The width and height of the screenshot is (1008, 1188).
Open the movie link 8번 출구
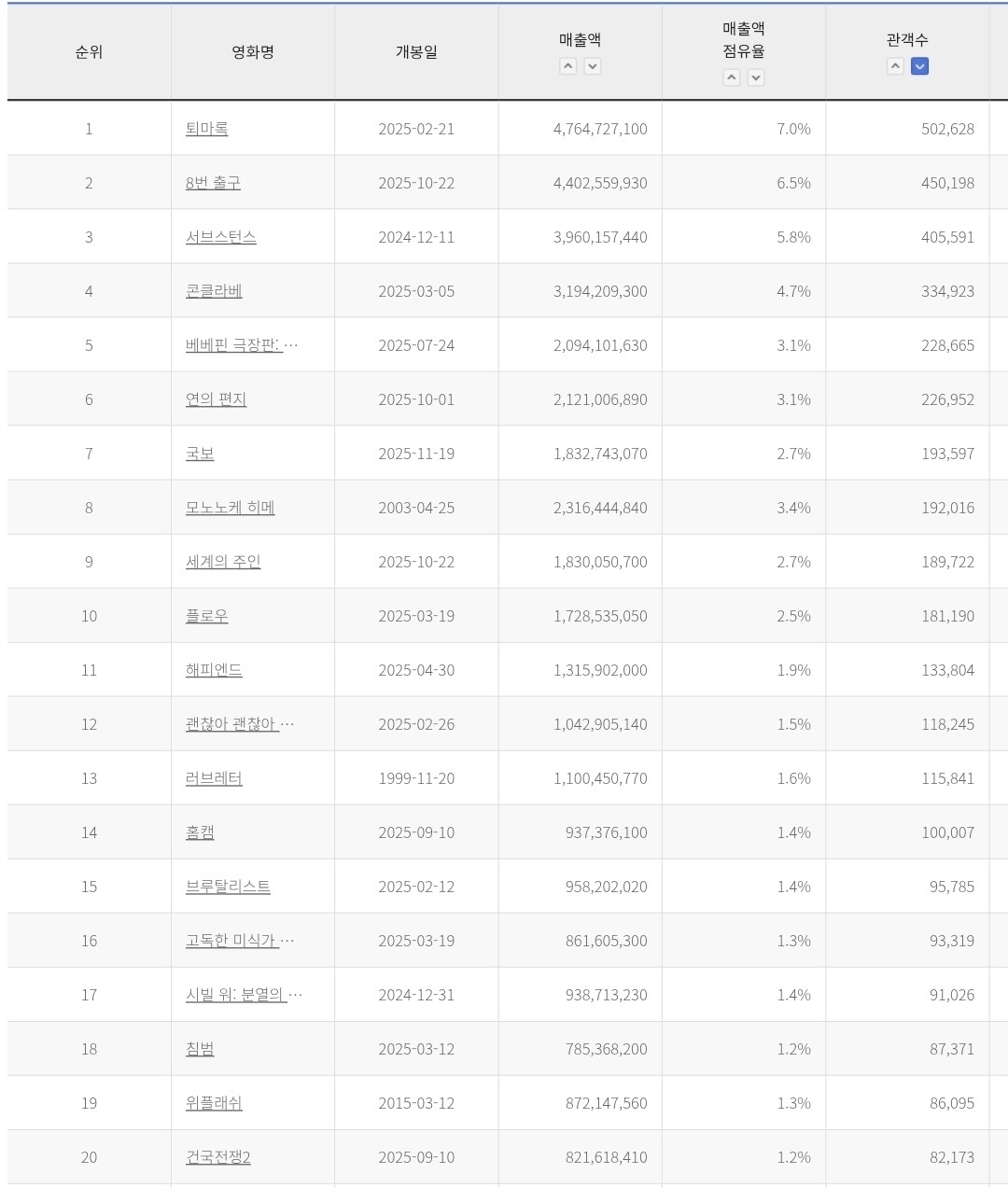[x=213, y=183]
